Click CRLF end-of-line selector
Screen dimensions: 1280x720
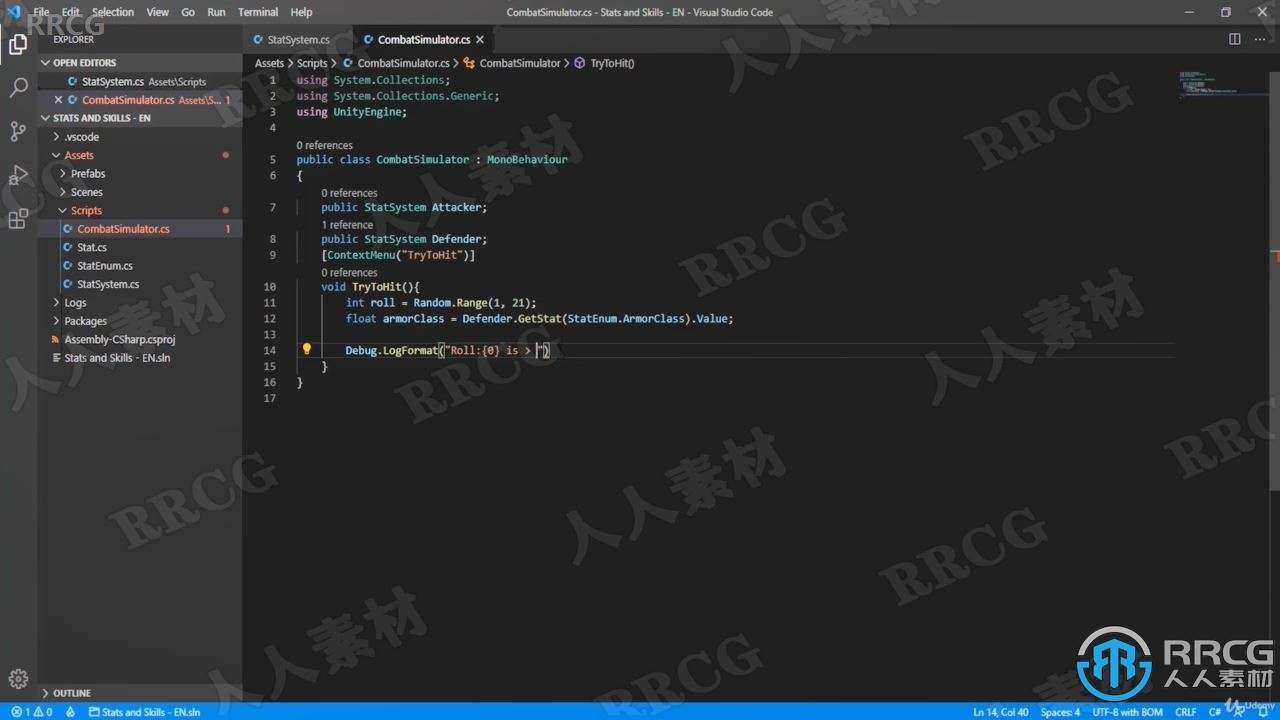(1186, 712)
